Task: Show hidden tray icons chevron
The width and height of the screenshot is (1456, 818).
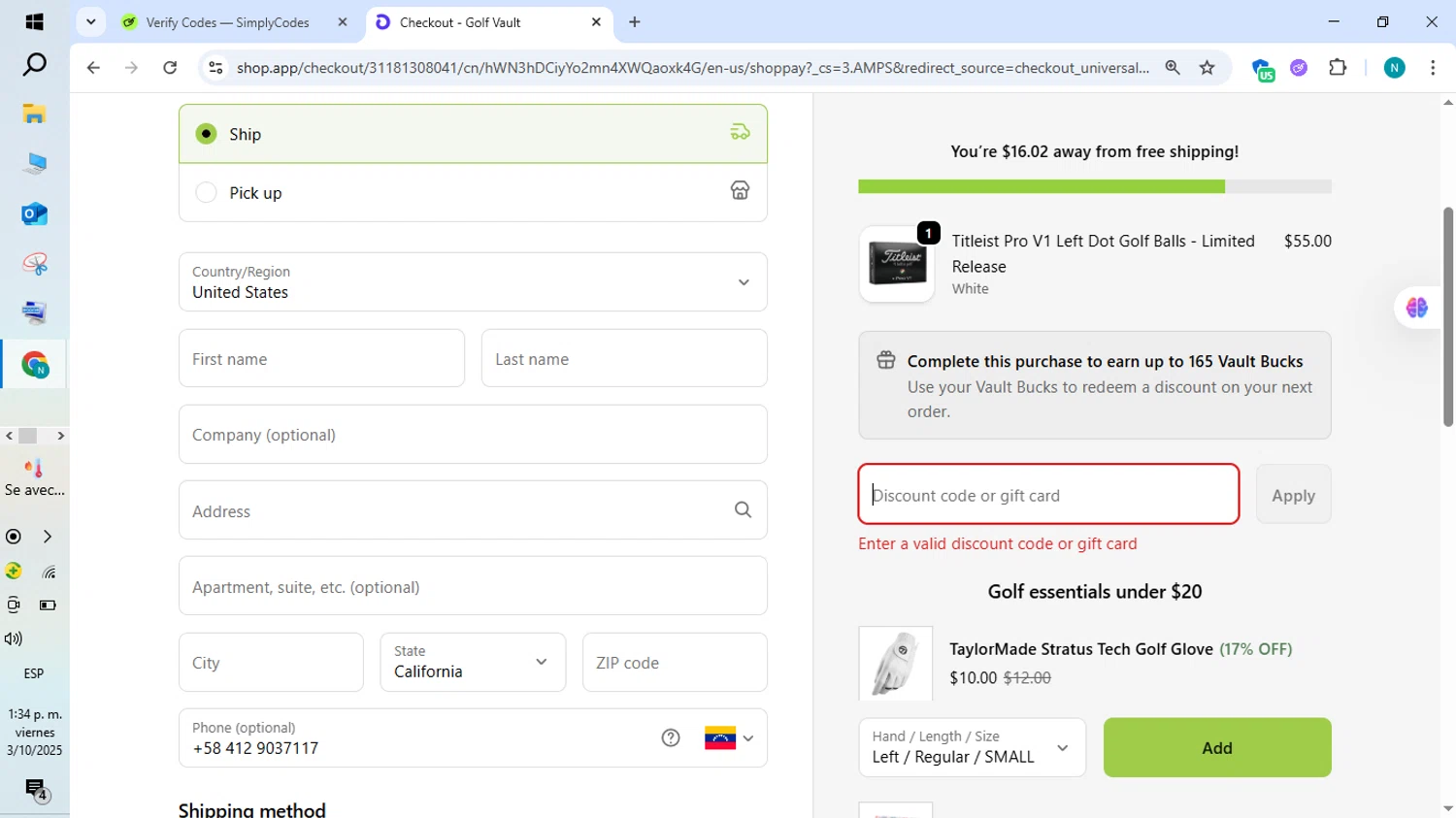Action: click(48, 536)
